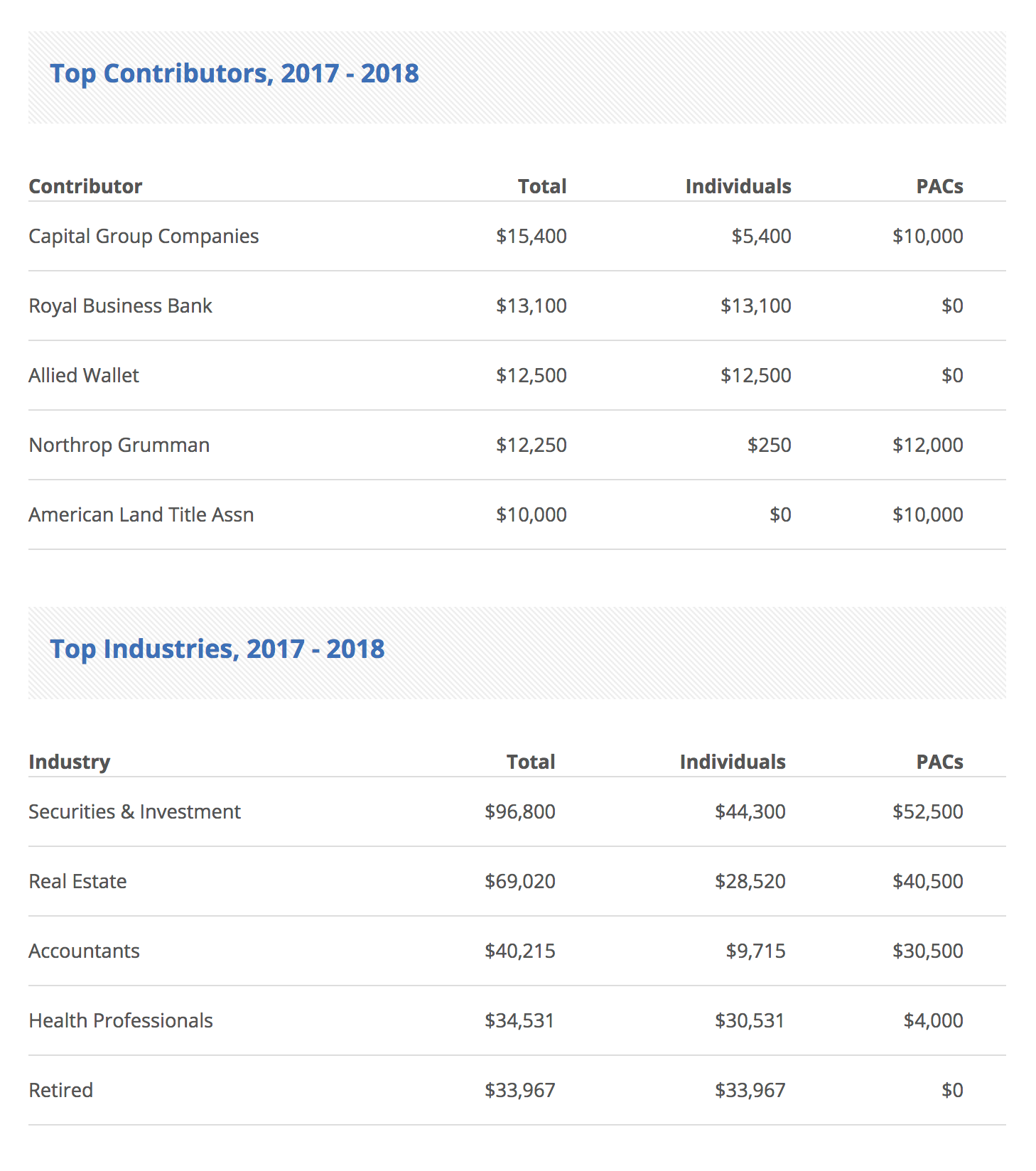Click the Health Professionals industry name
This screenshot has width=1036, height=1171.
121,1020
